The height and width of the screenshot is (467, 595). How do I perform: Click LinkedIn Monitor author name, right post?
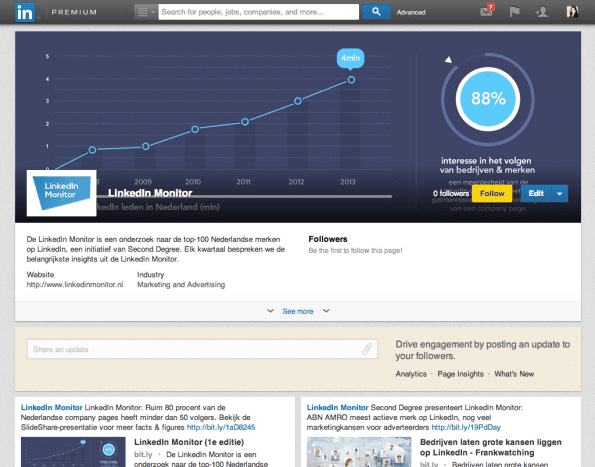click(x=337, y=407)
